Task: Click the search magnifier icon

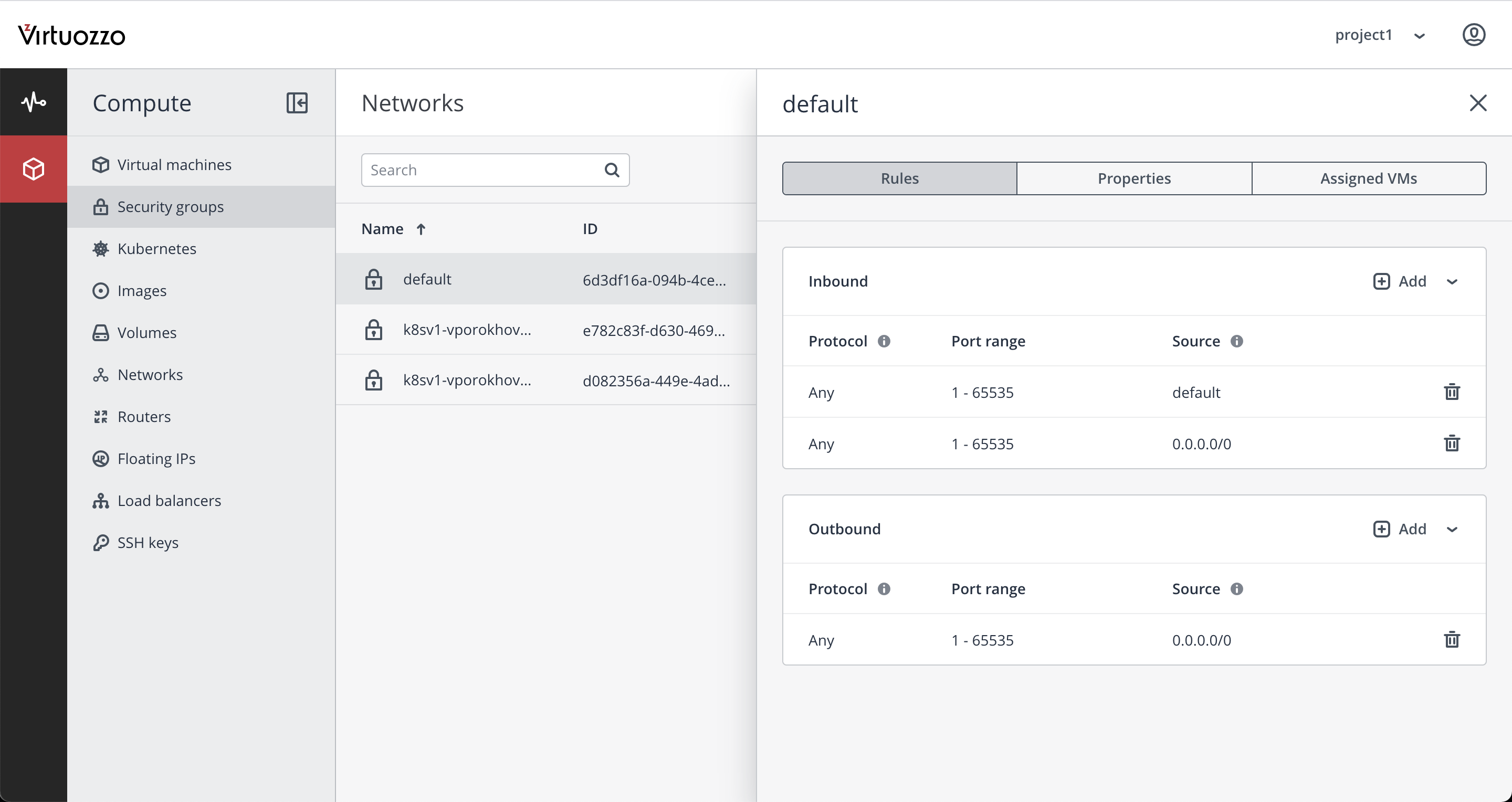Action: tap(612, 170)
